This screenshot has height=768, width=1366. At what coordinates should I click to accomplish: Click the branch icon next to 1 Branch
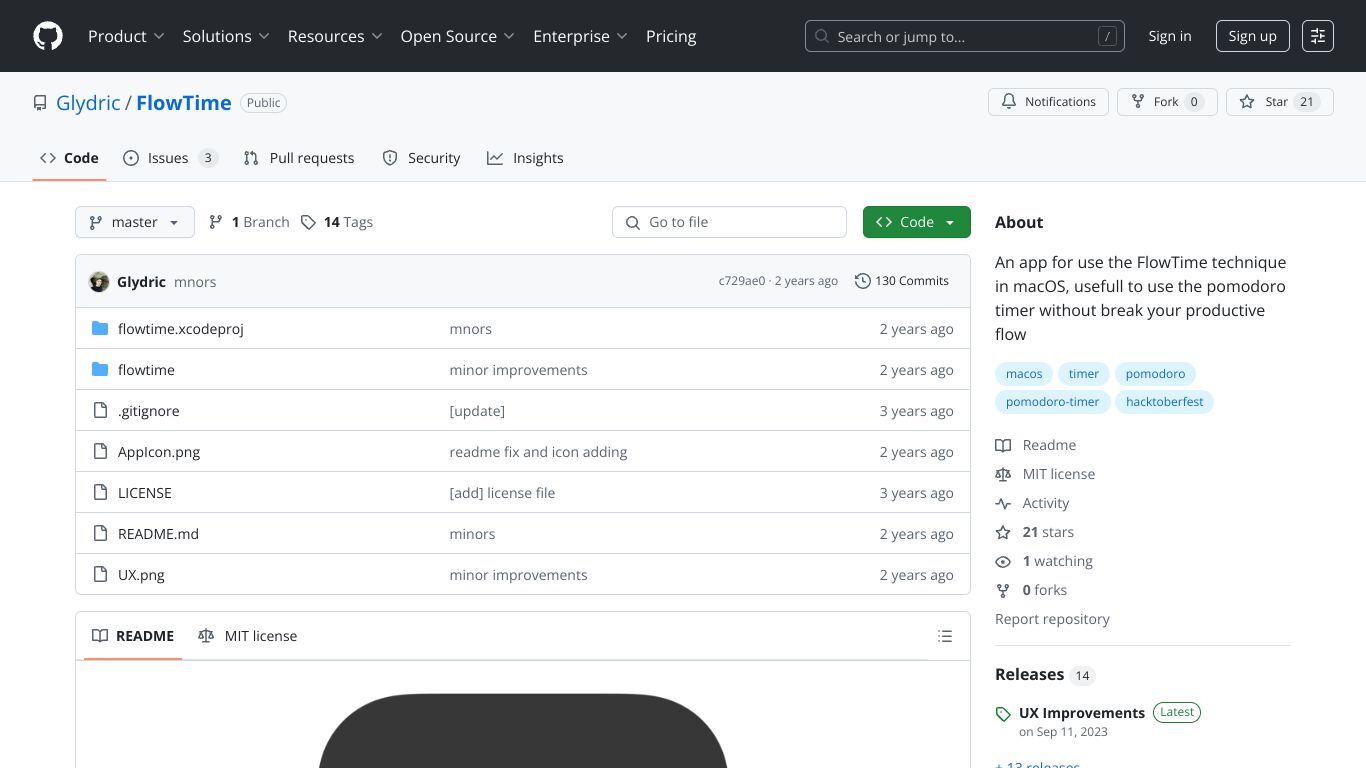tap(216, 222)
